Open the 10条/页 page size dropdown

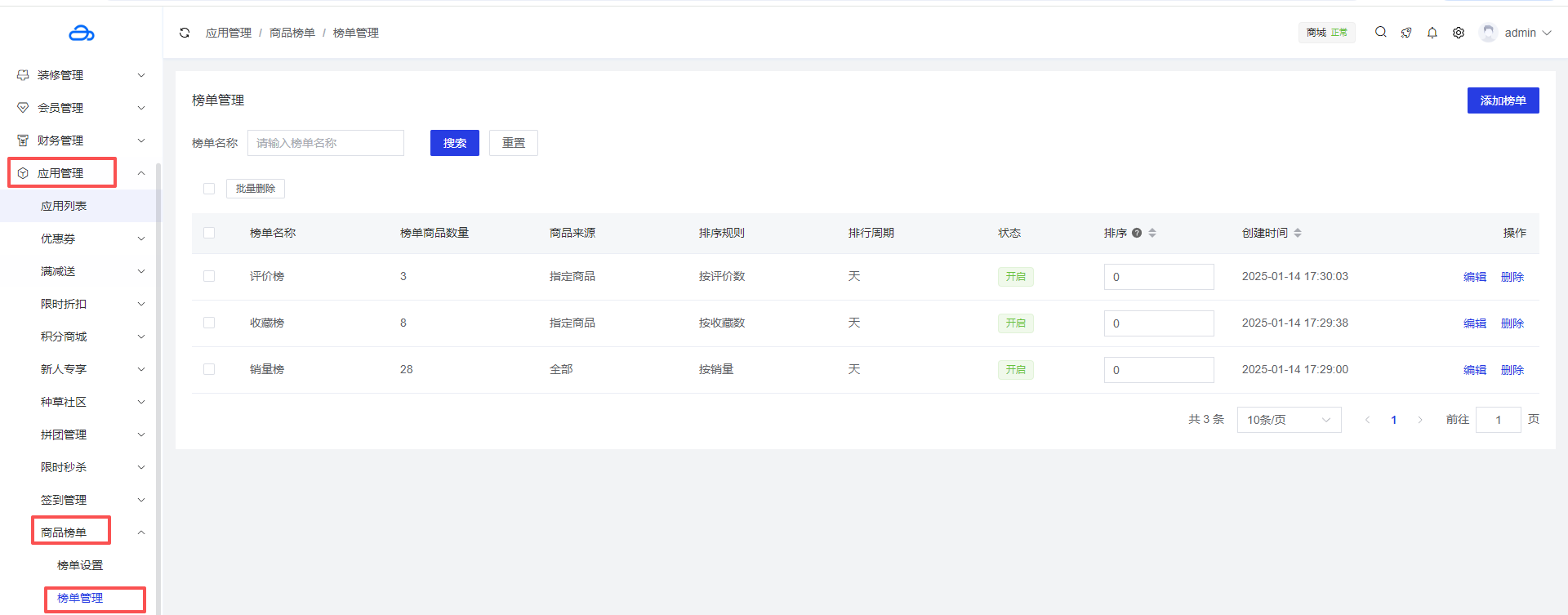(1289, 420)
